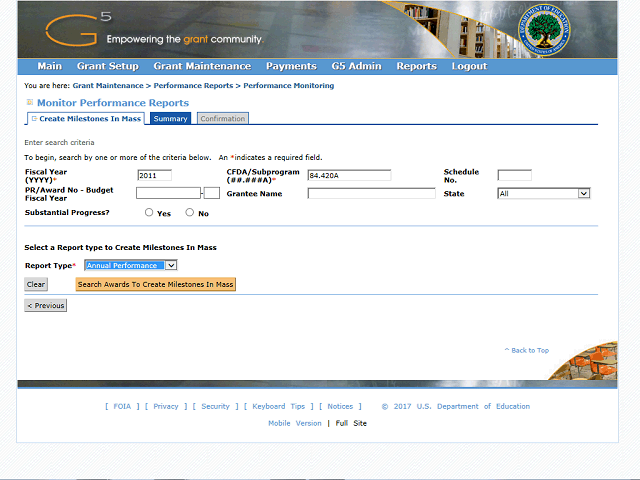640x480 pixels.
Task: Switch to Create Milestones In Mass tab
Action: [86, 119]
